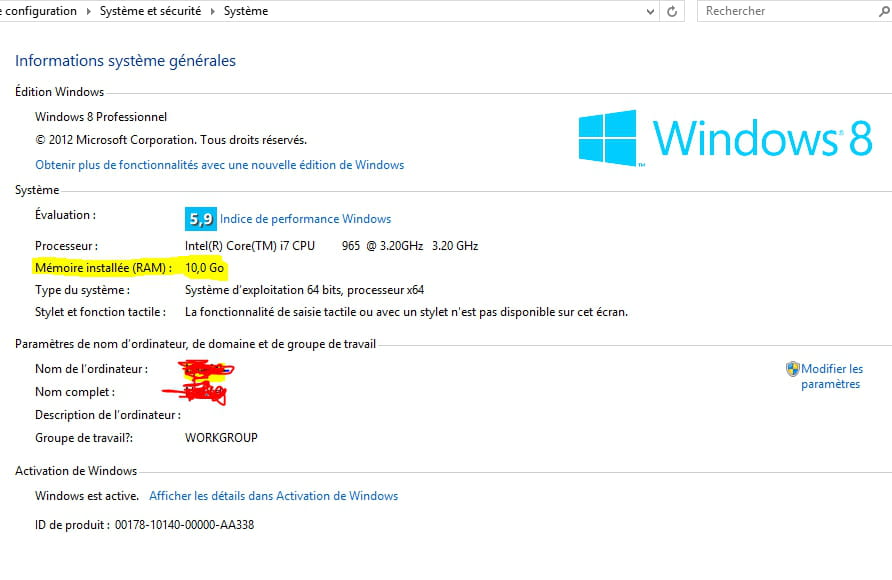Click the search magnifier icon
This screenshot has width=892, height=580.
[885, 11]
